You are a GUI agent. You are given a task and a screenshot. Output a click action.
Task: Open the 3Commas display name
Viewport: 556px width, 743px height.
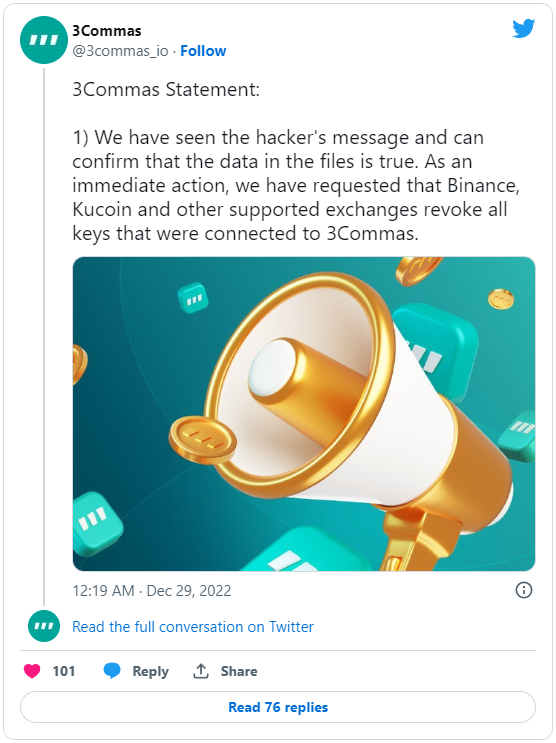point(107,31)
